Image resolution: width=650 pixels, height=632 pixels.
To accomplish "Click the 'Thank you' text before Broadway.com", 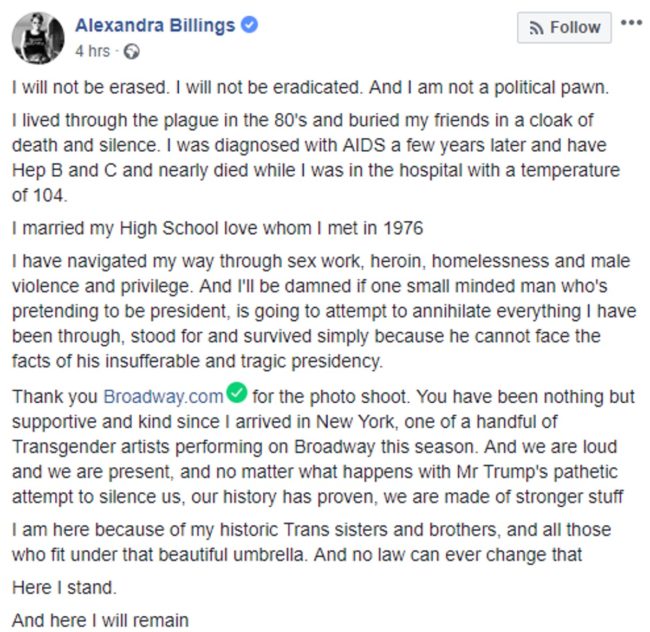I will click(56, 399).
